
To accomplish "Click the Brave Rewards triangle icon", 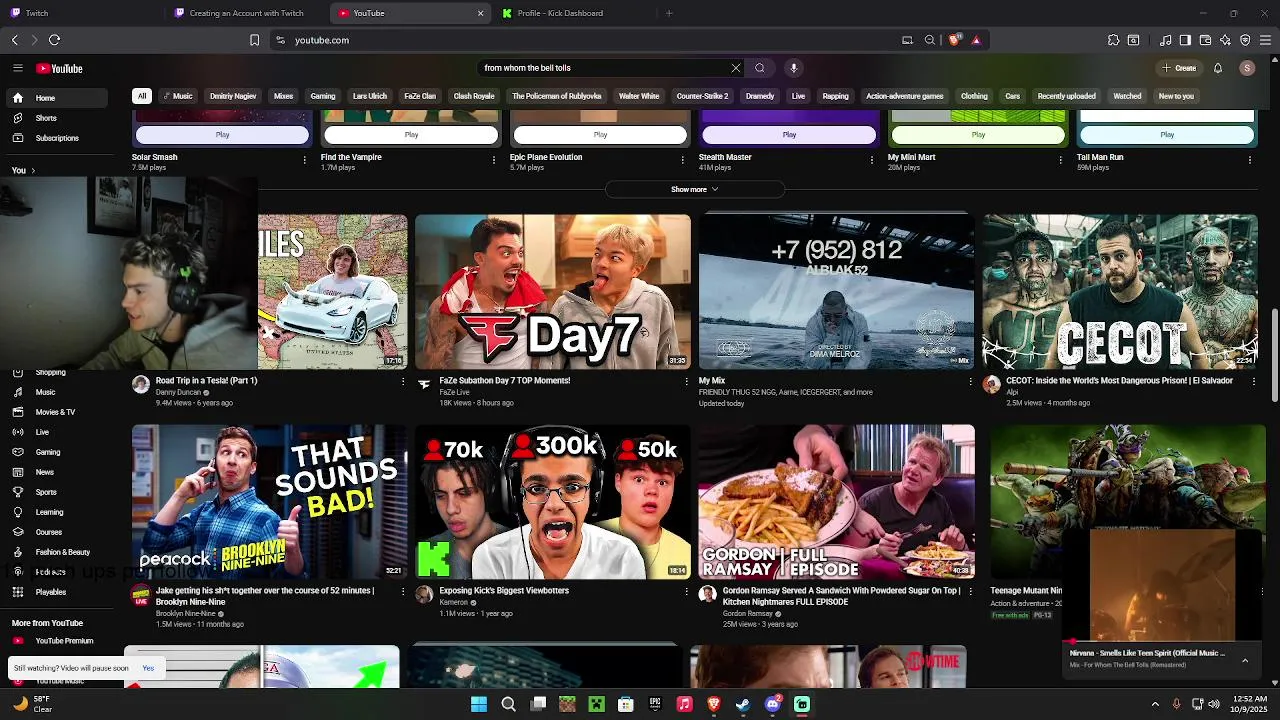I will click(976, 40).
